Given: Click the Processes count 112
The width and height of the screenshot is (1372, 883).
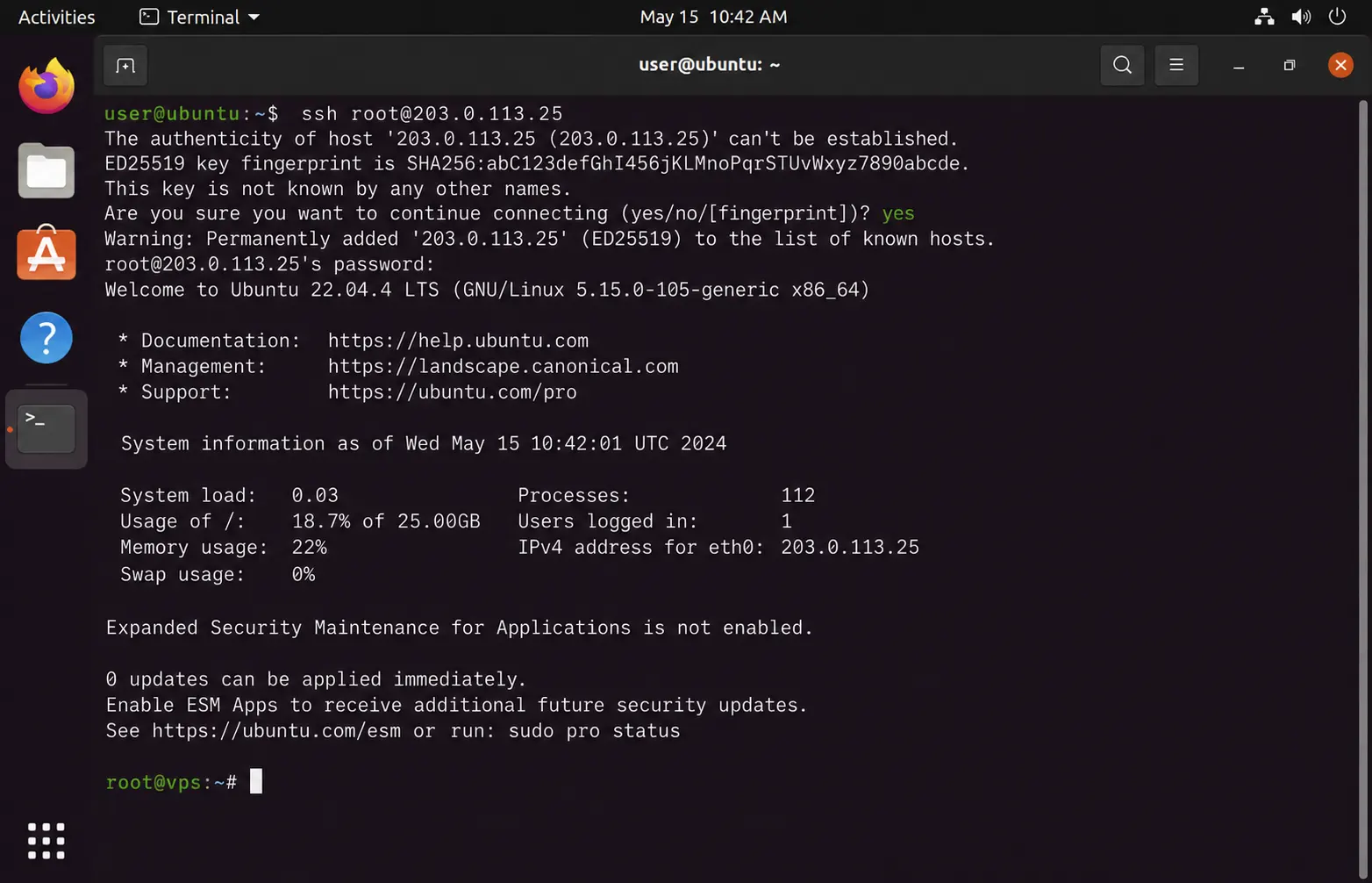Looking at the screenshot, I should [x=798, y=496].
